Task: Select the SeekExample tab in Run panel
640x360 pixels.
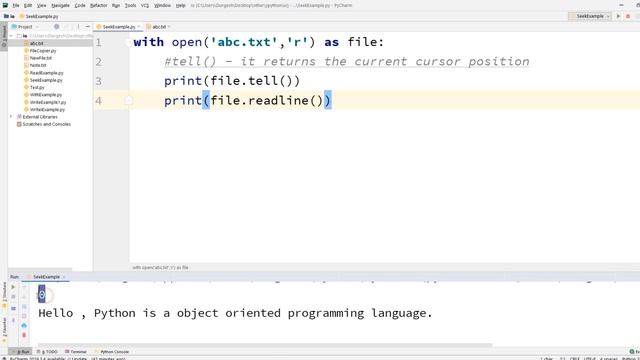Action: click(x=46, y=277)
